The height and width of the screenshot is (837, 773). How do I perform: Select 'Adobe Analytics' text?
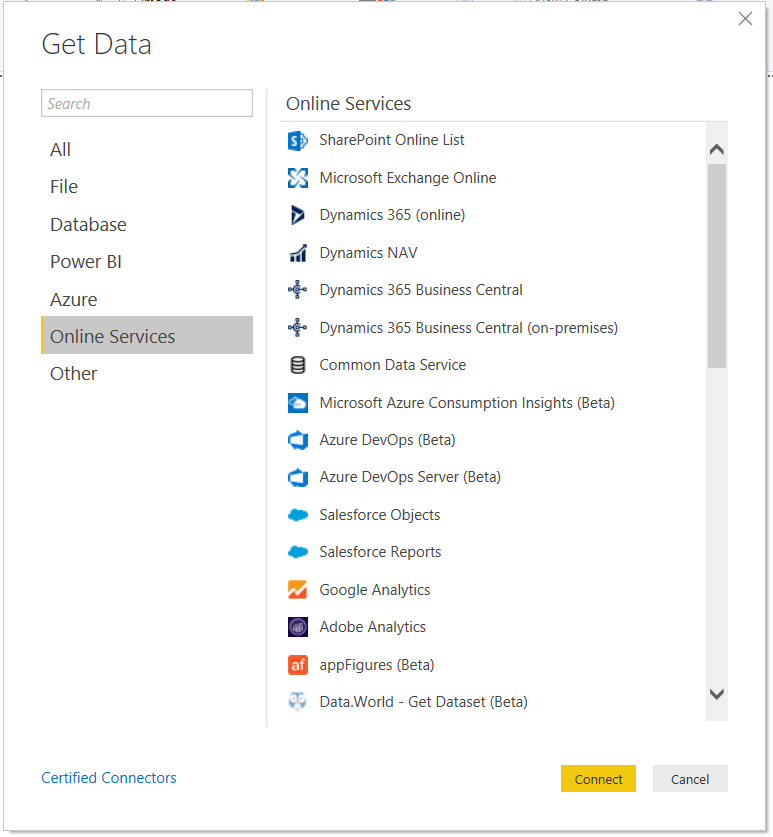[373, 627]
